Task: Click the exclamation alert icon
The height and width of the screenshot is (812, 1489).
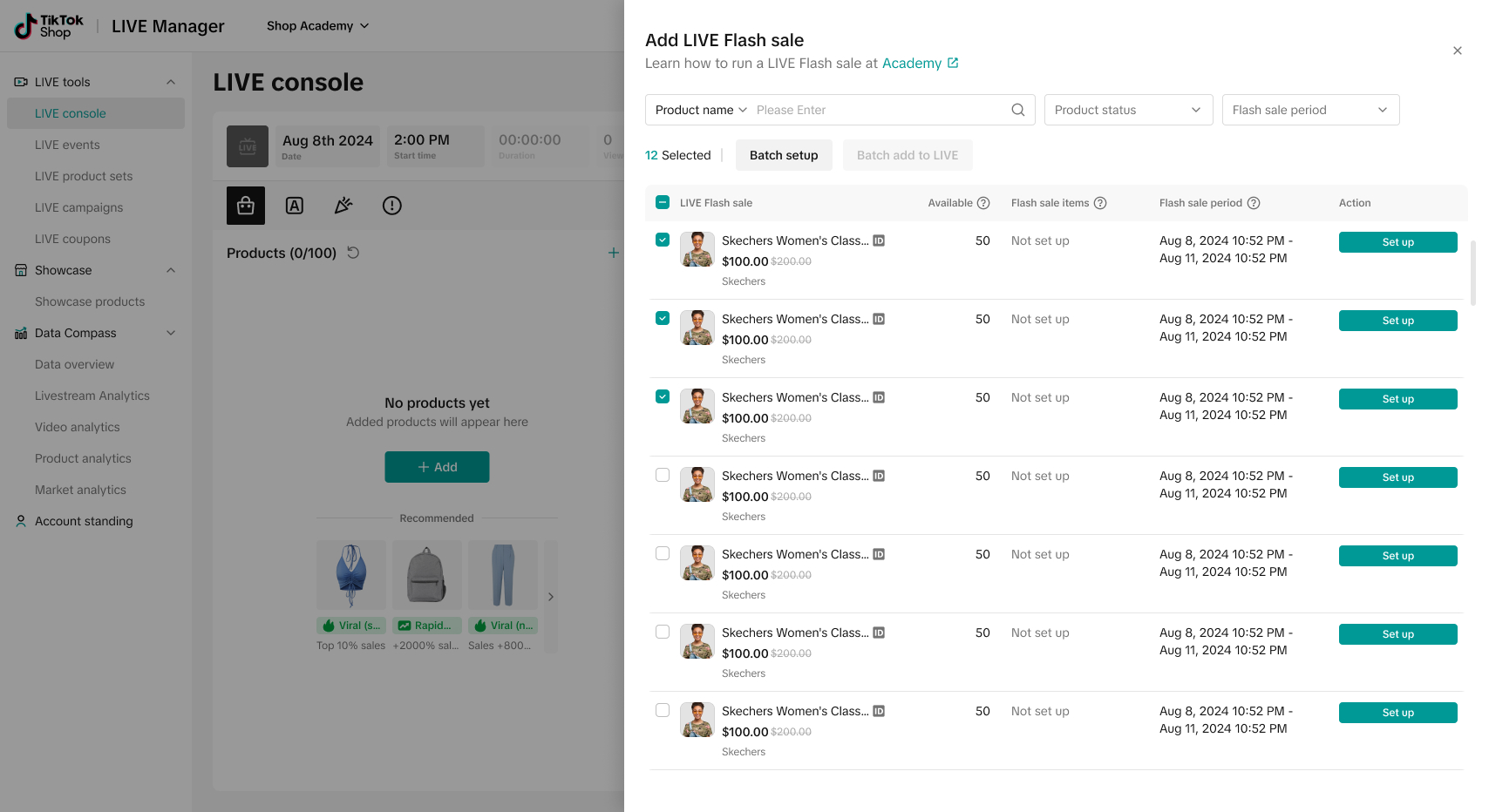Action: [x=392, y=206]
